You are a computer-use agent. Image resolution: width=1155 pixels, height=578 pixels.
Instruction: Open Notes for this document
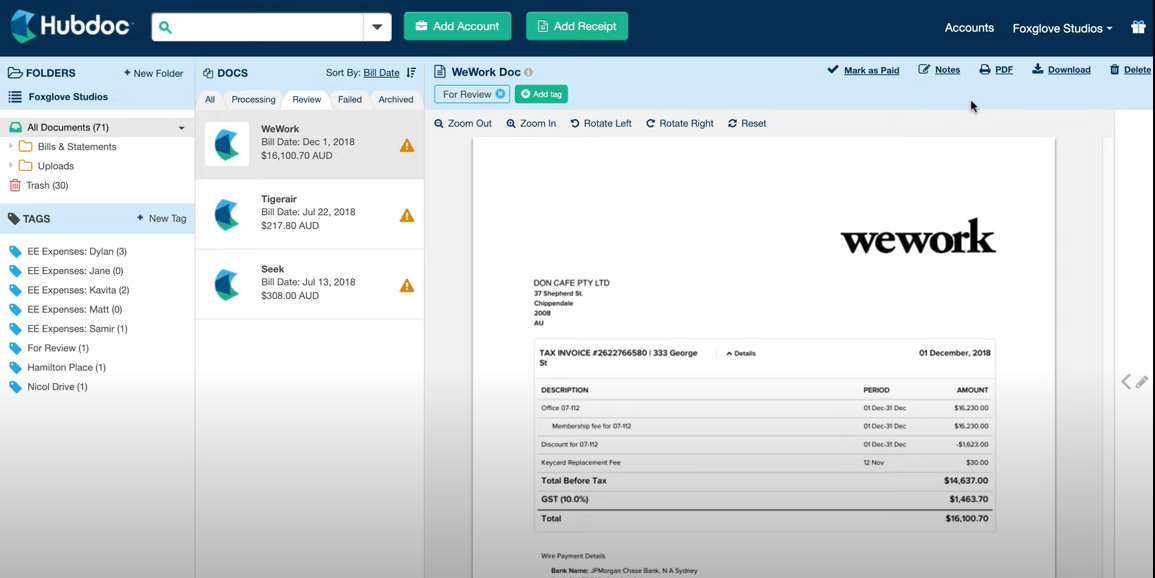[x=939, y=70]
